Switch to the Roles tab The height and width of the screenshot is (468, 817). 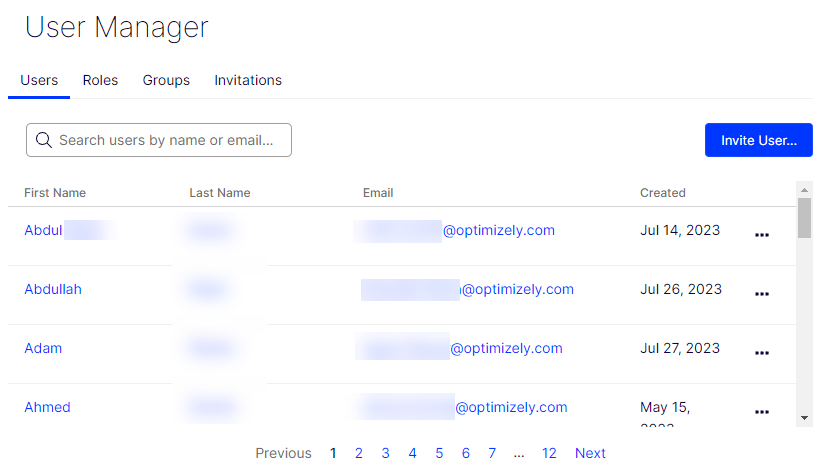[x=101, y=80]
